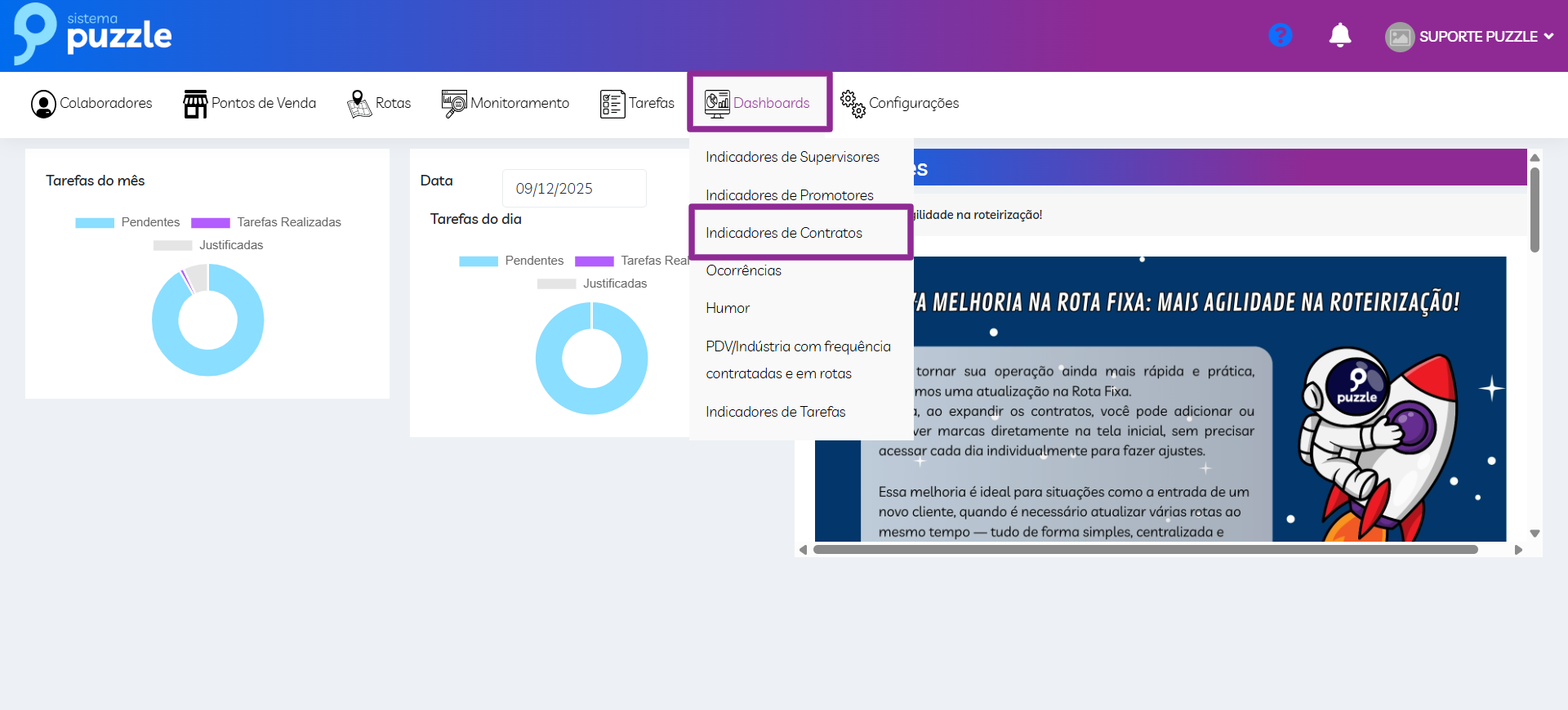Expand the SUPORTE PUZZLE user dropdown
Viewport: 1568px width, 710px height.
[1470, 37]
